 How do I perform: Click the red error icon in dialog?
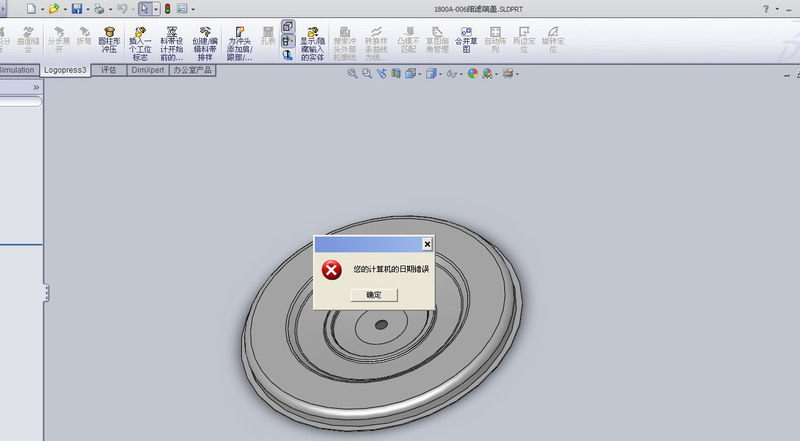coord(331,270)
